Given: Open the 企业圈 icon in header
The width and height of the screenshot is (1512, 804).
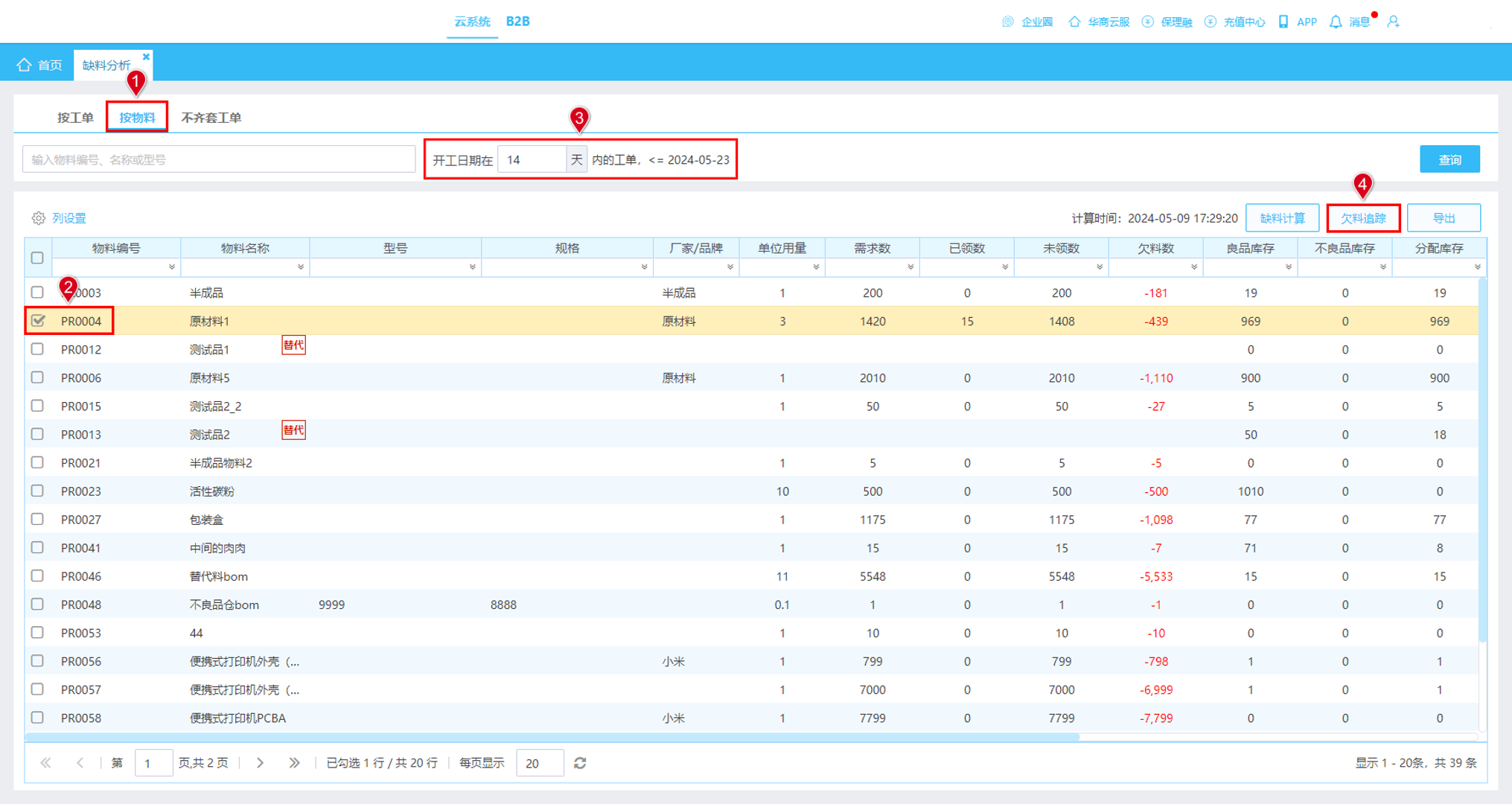Looking at the screenshot, I should point(1007,22).
